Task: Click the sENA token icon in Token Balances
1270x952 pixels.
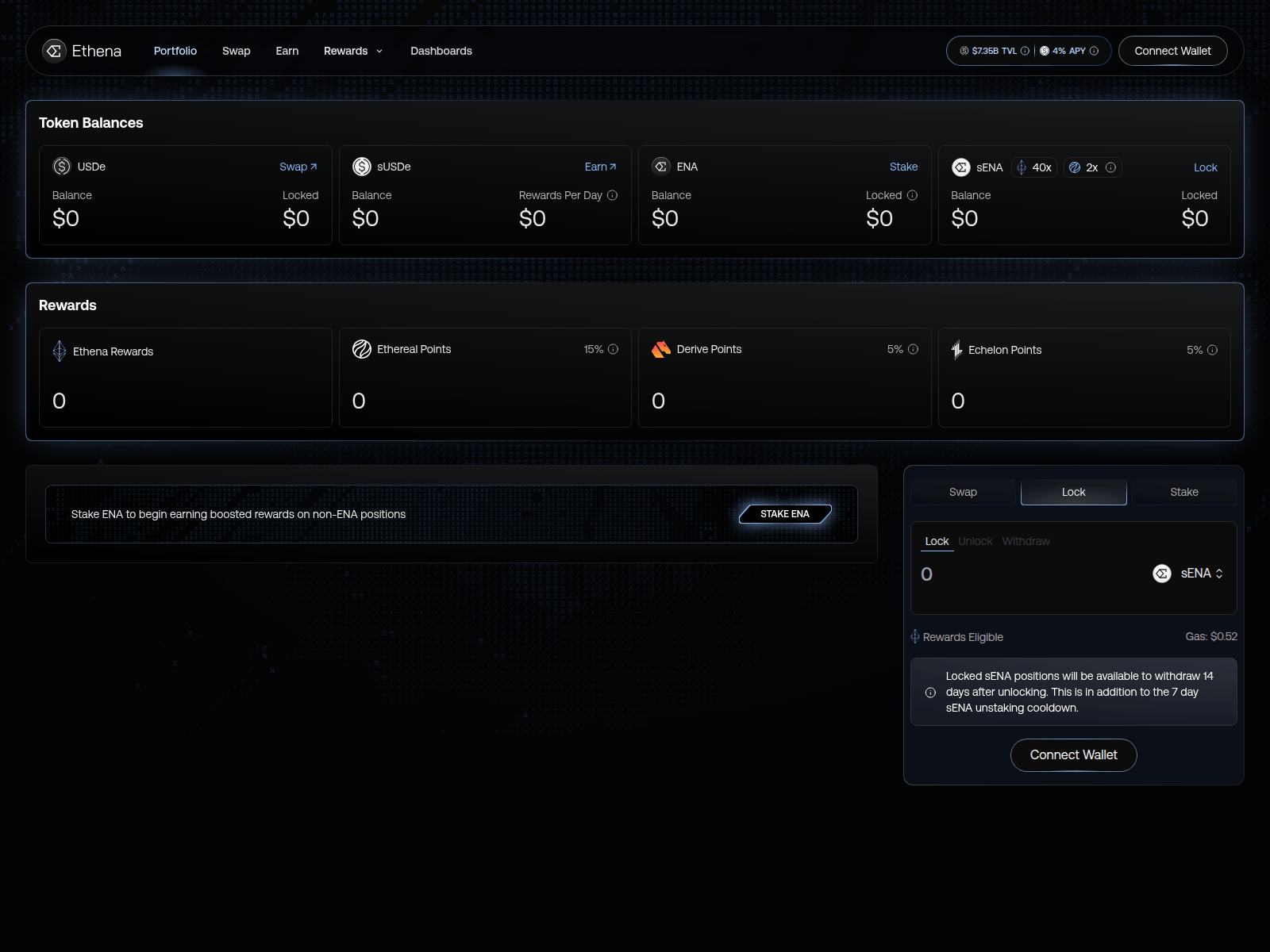Action: [x=961, y=167]
